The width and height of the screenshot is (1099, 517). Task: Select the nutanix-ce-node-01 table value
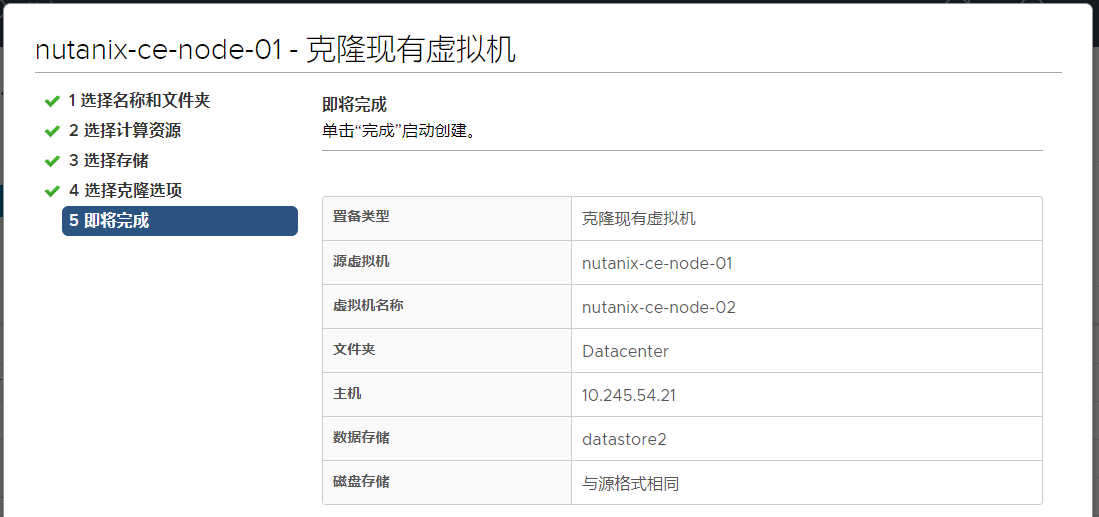(657, 263)
